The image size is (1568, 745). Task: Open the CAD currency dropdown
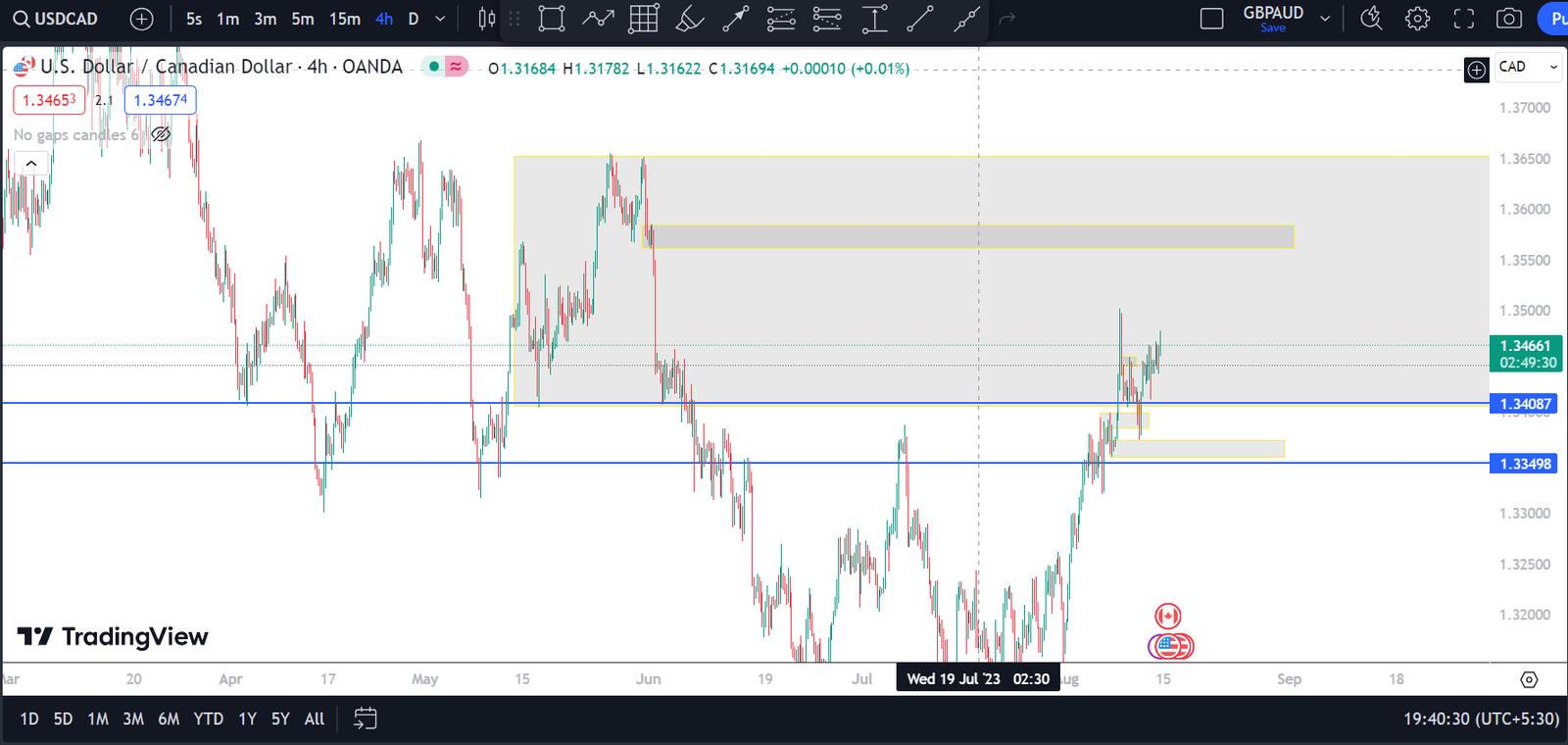tap(1528, 67)
